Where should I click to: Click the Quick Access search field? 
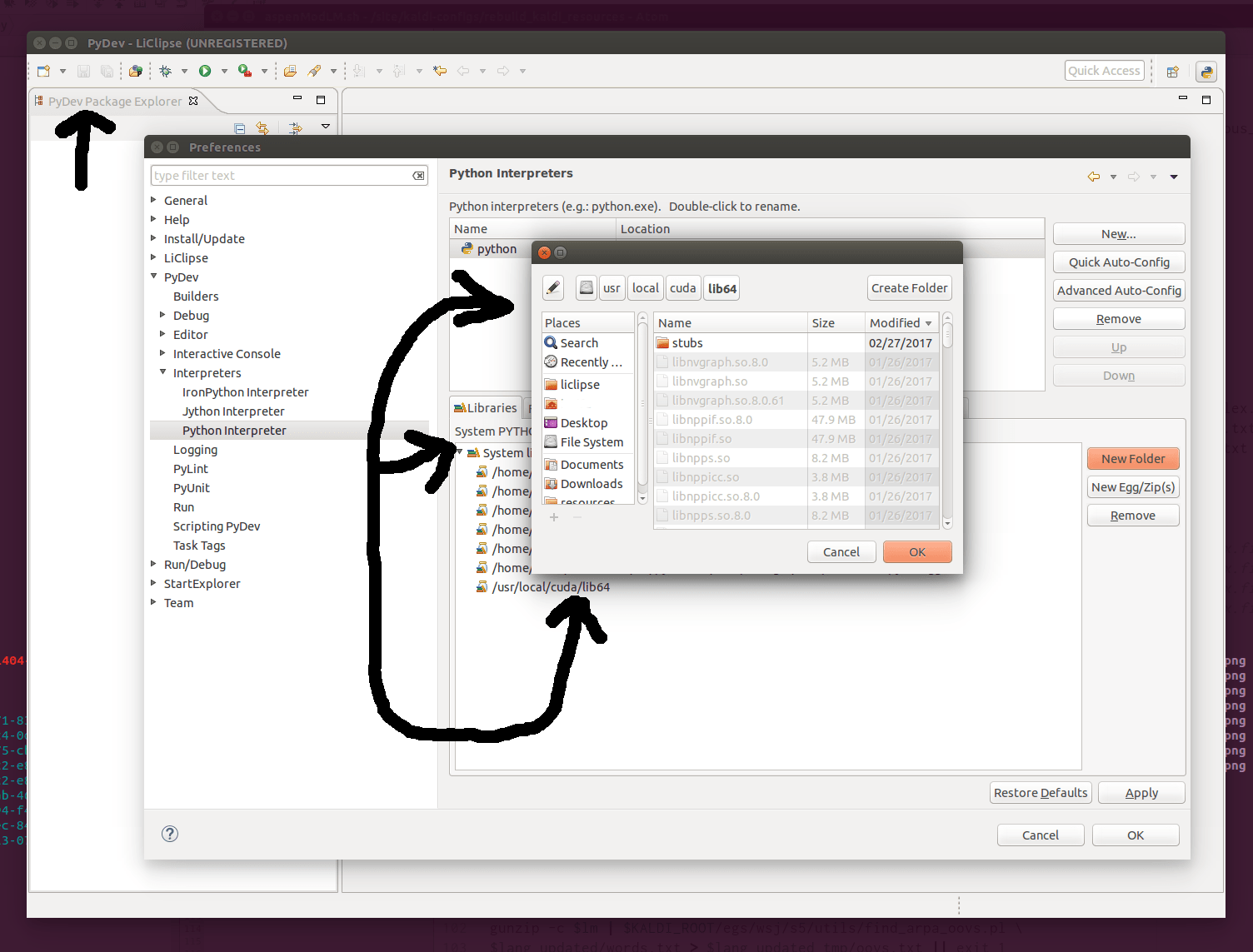pos(1104,71)
